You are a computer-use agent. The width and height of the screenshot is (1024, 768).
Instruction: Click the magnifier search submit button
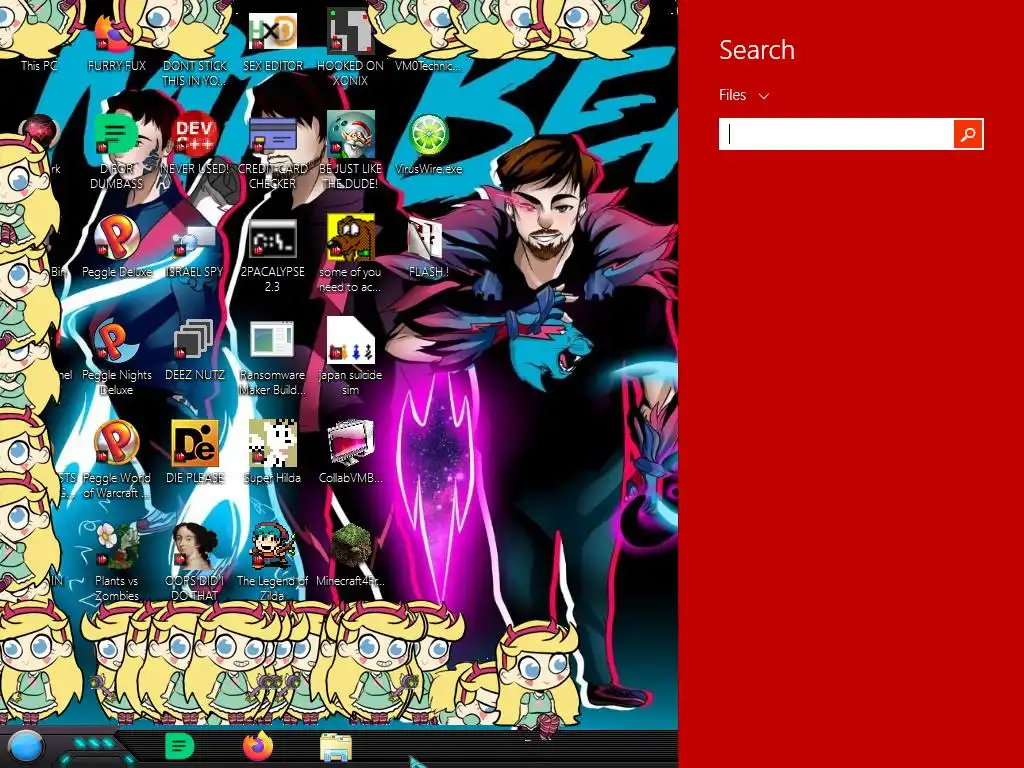pyautogui.click(x=968, y=134)
